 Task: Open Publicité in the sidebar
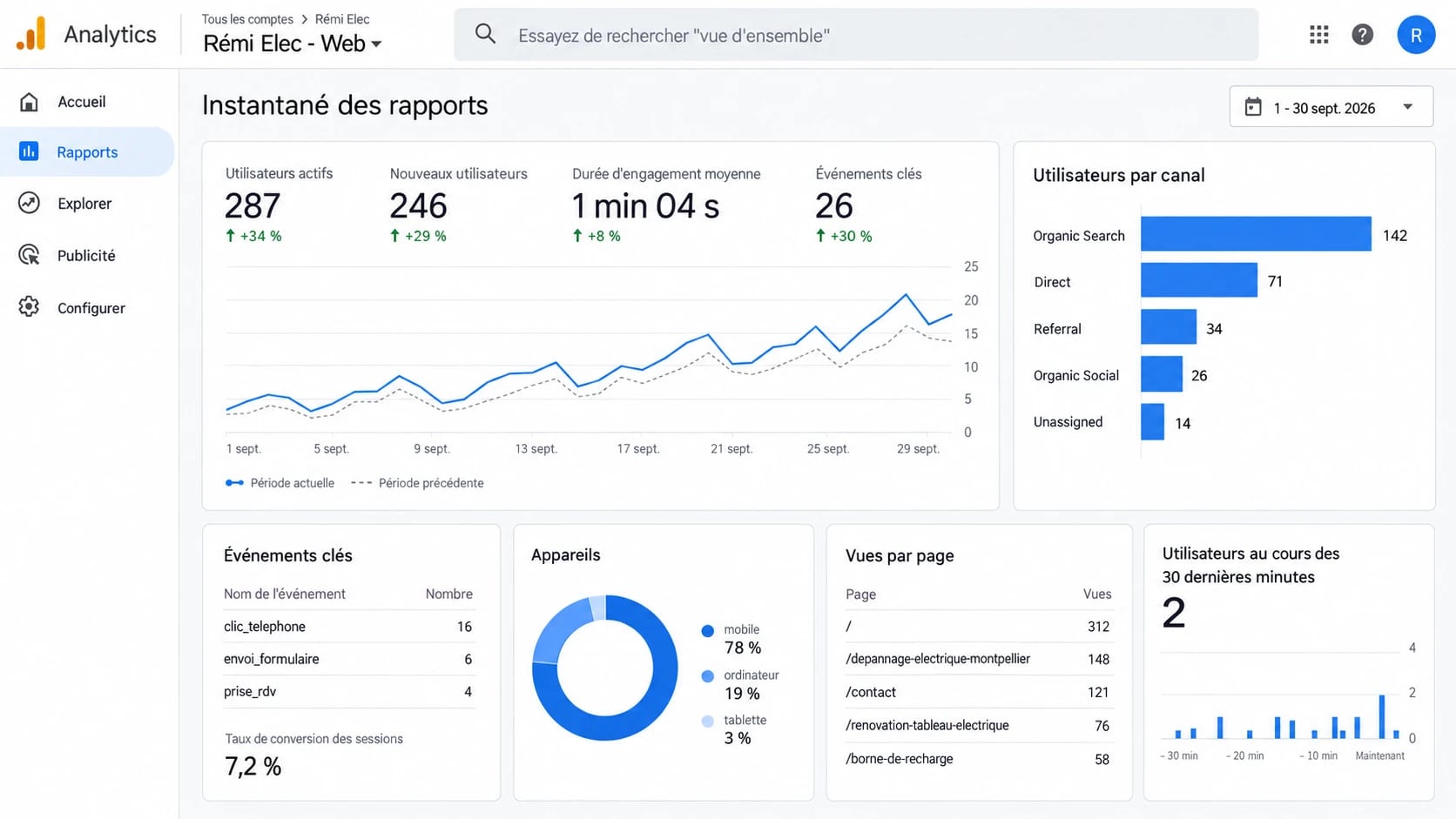tap(87, 255)
